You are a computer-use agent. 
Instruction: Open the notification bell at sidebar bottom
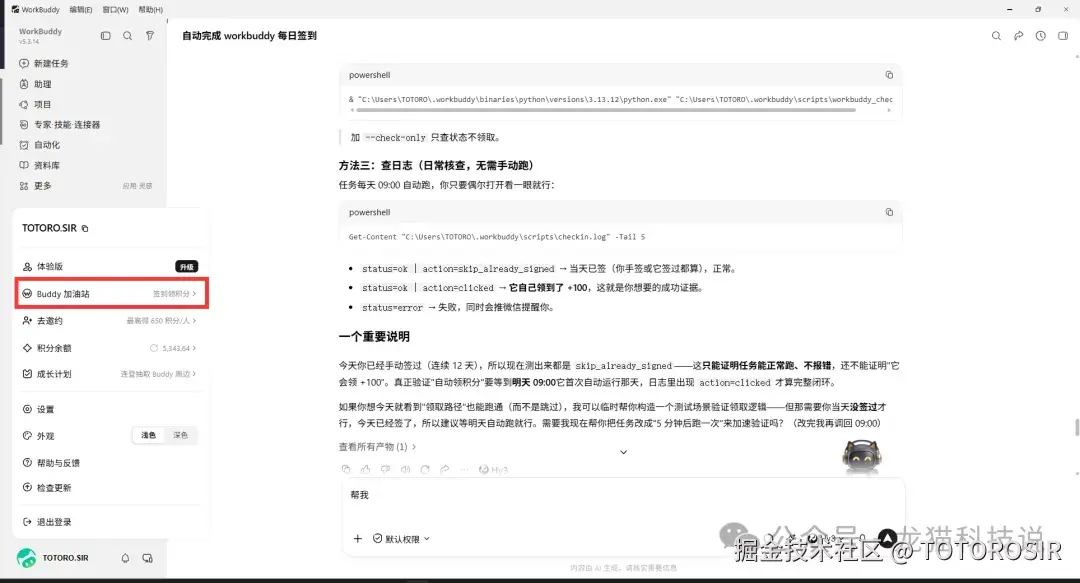click(x=125, y=558)
